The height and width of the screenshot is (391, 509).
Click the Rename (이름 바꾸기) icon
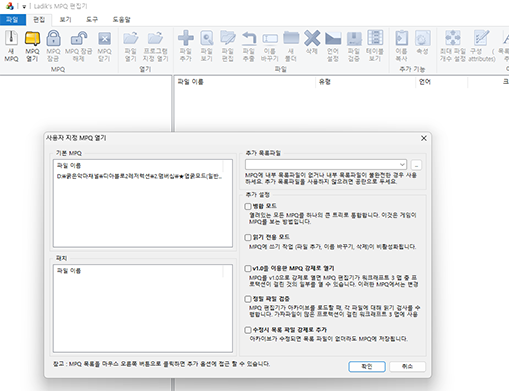[x=270, y=39]
